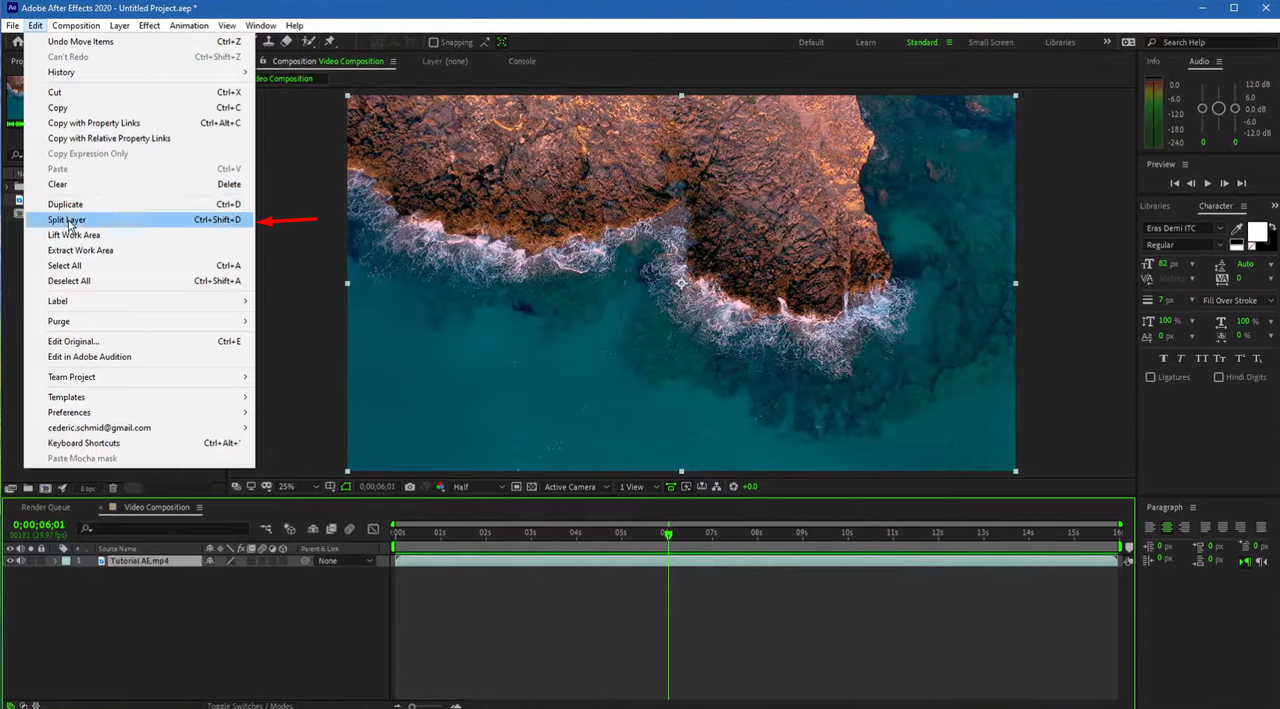This screenshot has height=709, width=1280.
Task: Choose Split Layer from Edit menu
Action: click(x=140, y=220)
